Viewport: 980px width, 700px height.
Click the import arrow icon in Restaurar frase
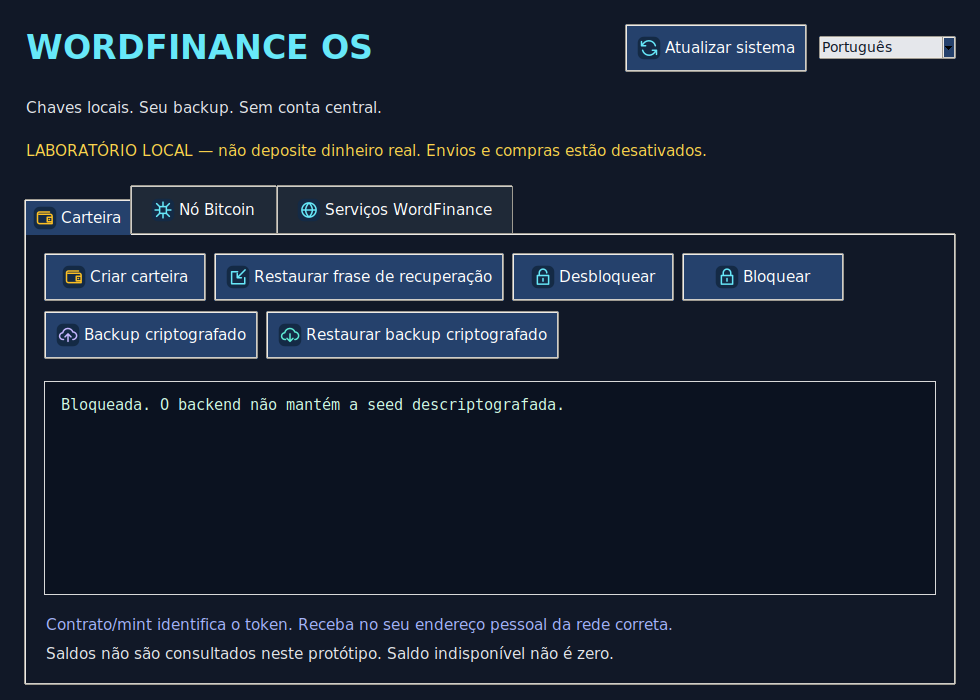click(238, 277)
